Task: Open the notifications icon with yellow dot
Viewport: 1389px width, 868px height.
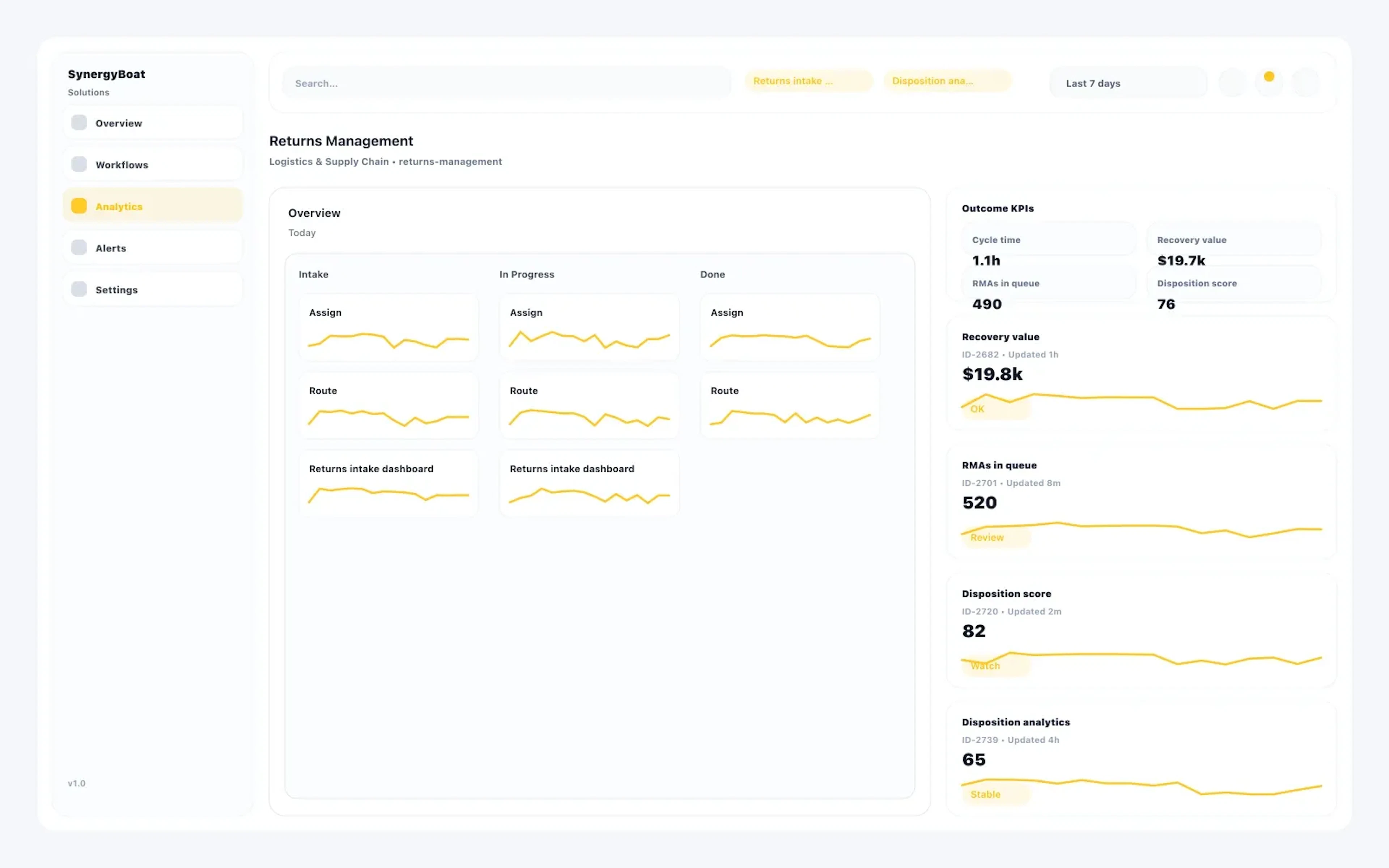Action: (x=1269, y=82)
